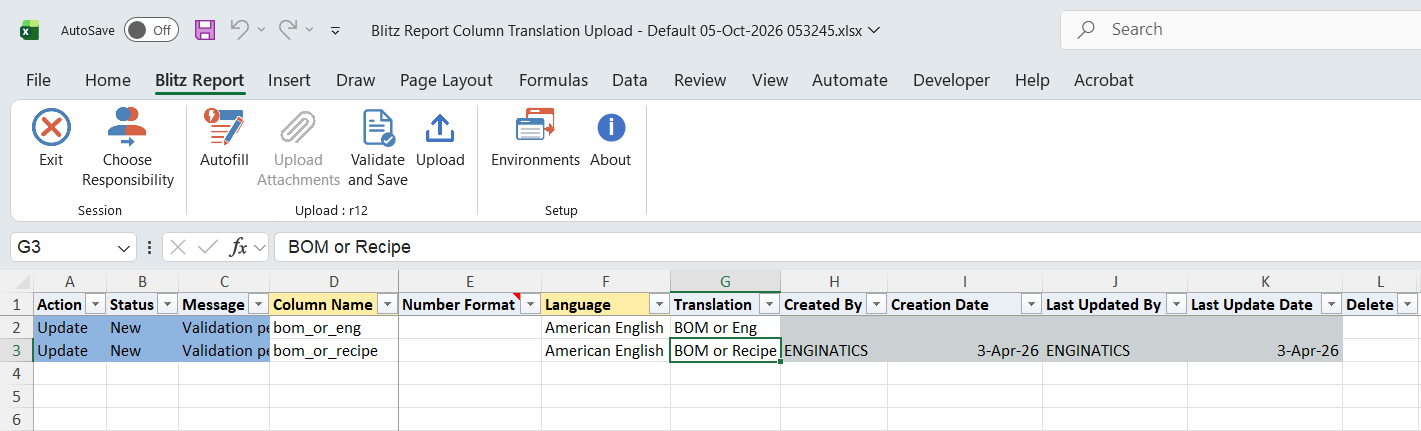Open the About info icon

click(x=611, y=128)
